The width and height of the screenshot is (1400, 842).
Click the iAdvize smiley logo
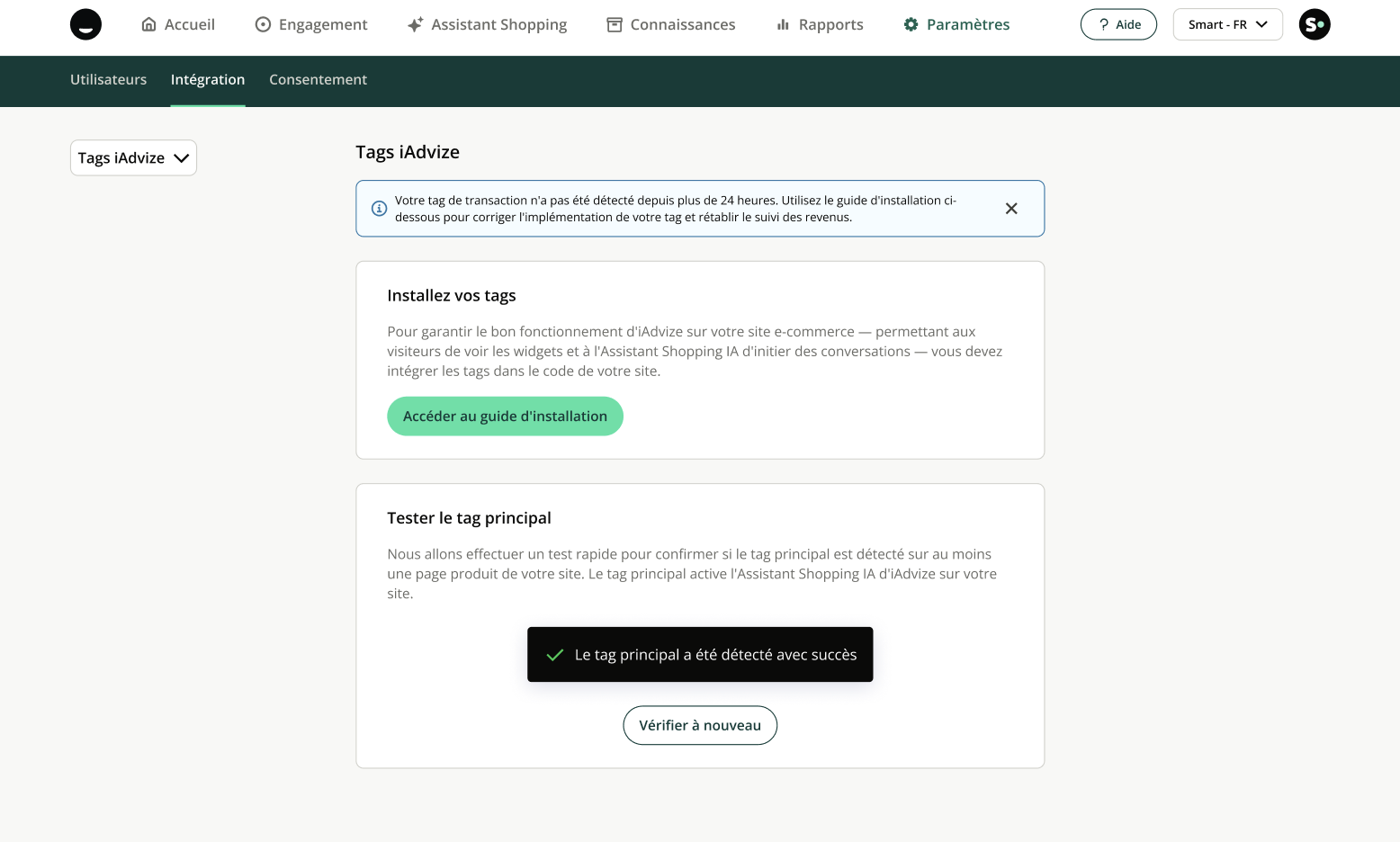(85, 24)
